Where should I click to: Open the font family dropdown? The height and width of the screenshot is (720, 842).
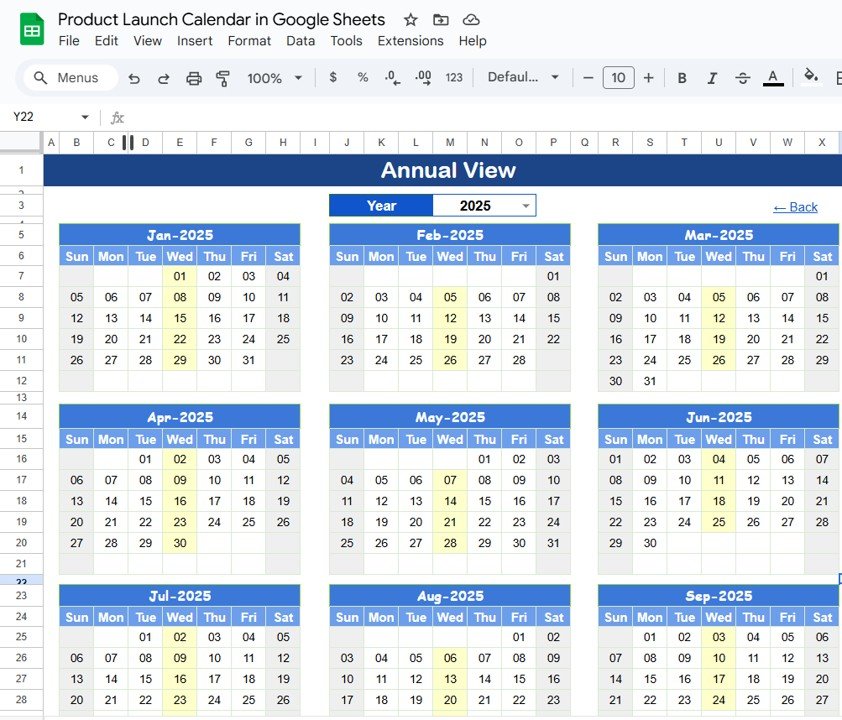tap(523, 77)
